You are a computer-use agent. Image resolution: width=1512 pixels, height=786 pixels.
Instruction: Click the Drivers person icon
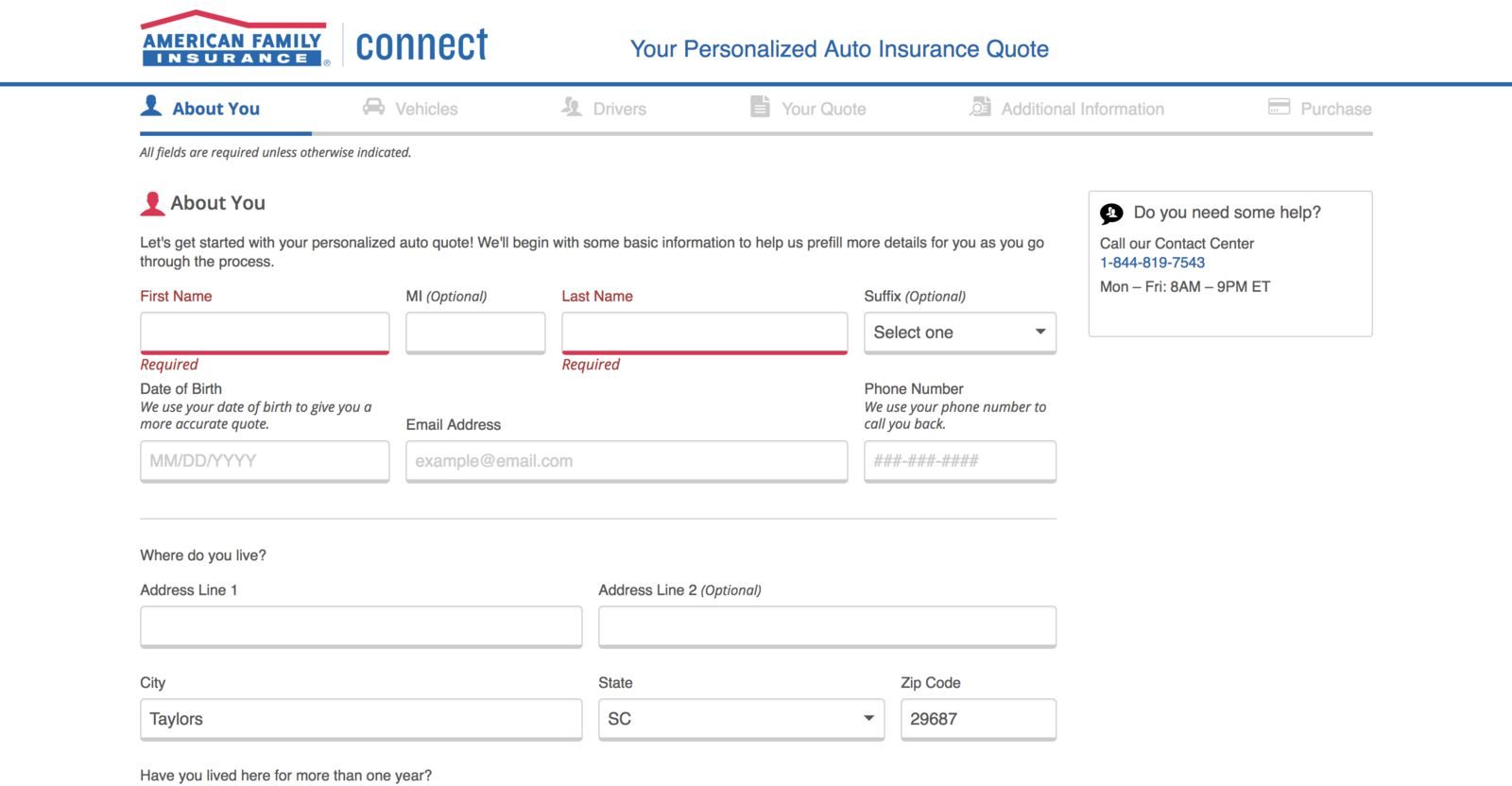tap(571, 107)
